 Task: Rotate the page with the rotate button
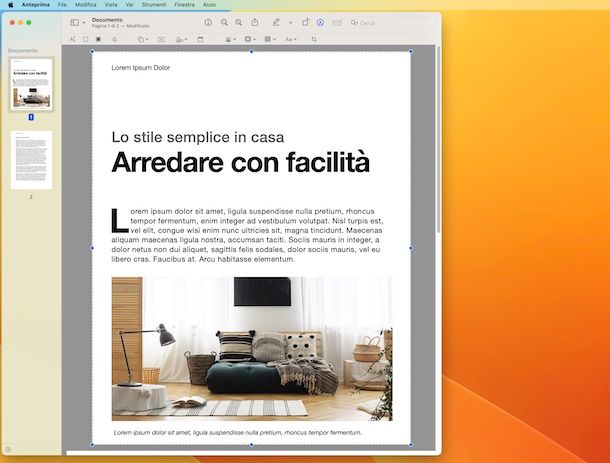click(306, 23)
